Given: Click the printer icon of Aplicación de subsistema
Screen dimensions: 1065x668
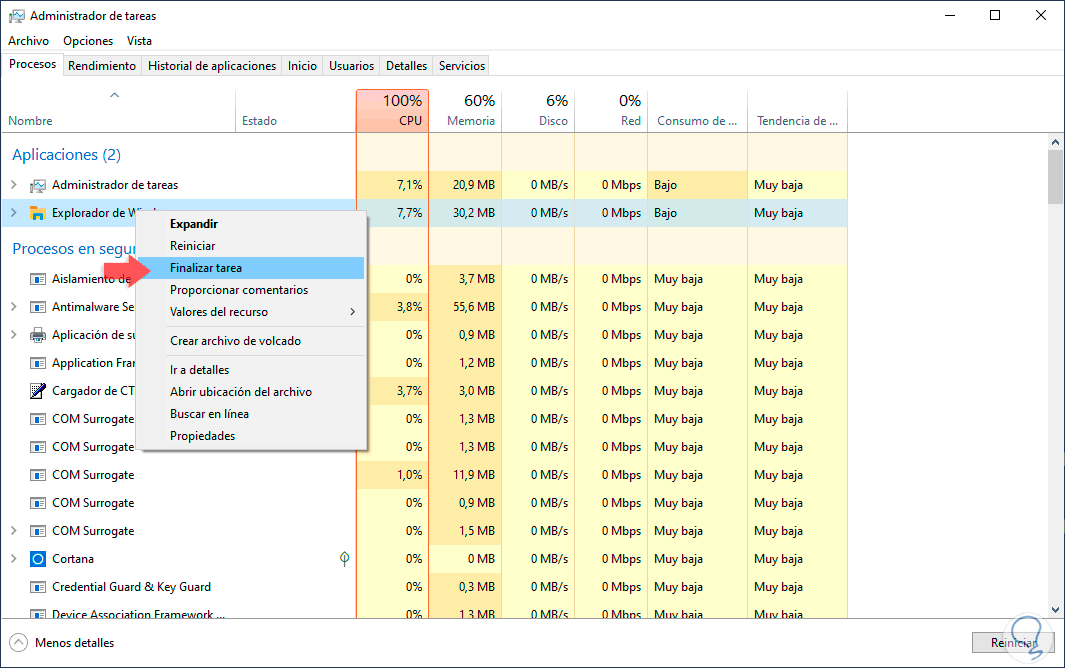Looking at the screenshot, I should [38, 335].
